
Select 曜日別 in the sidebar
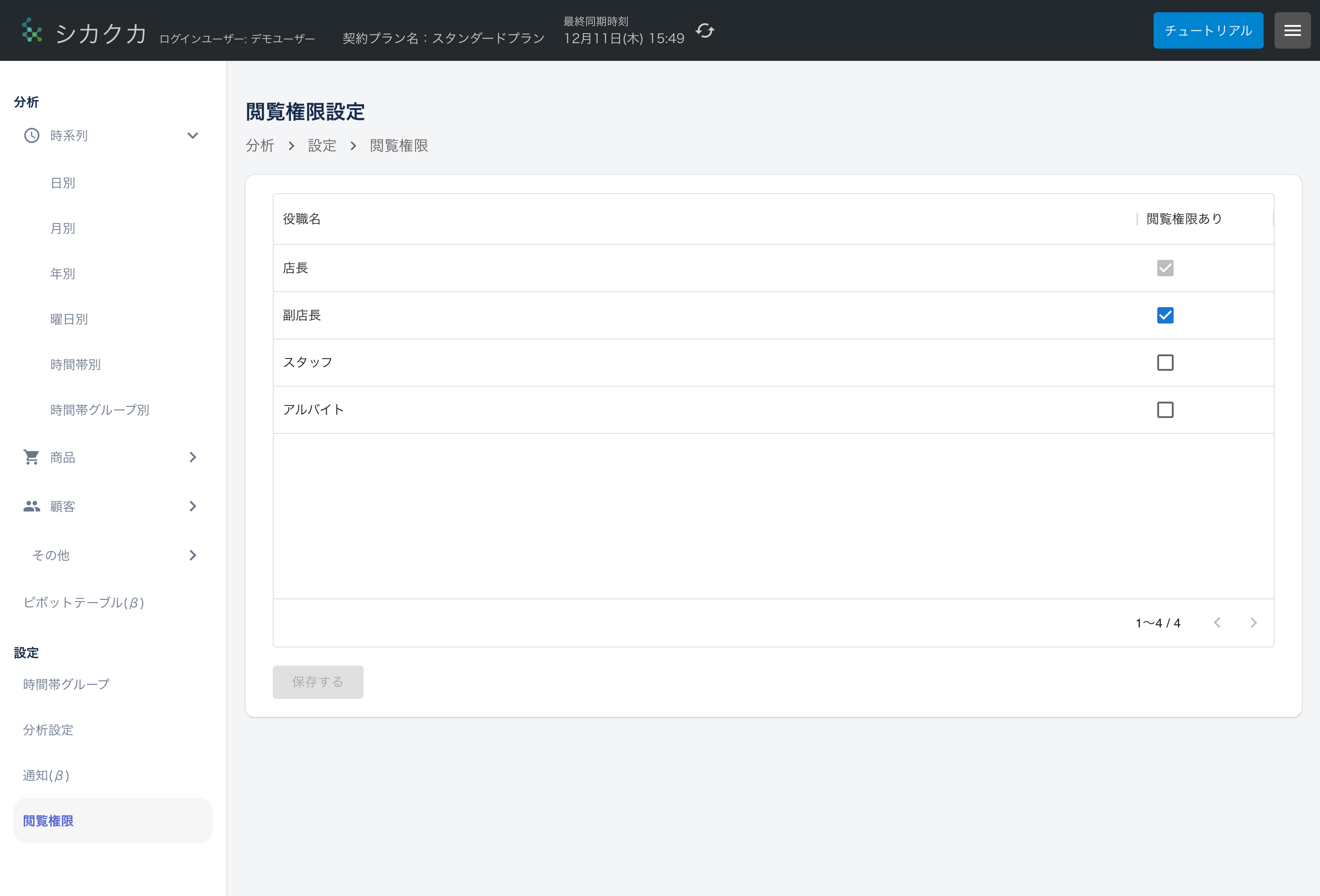tap(68, 319)
